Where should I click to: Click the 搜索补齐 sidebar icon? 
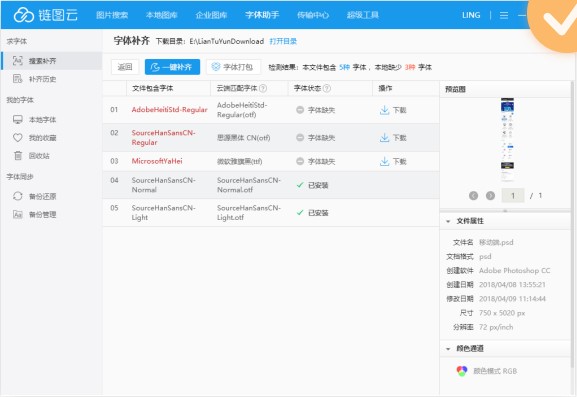tap(18, 61)
